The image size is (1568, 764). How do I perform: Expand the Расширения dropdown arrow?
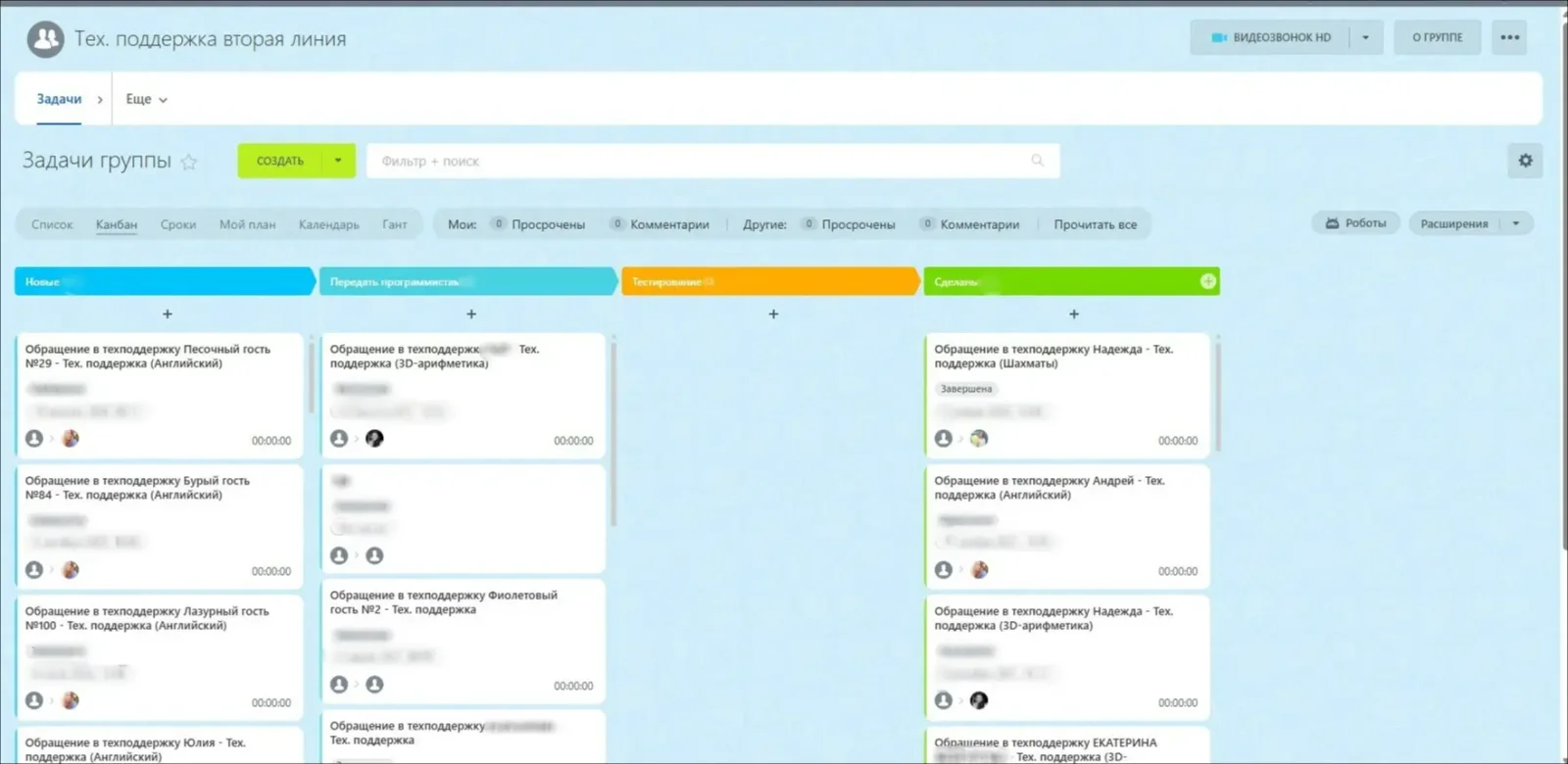click(1516, 223)
